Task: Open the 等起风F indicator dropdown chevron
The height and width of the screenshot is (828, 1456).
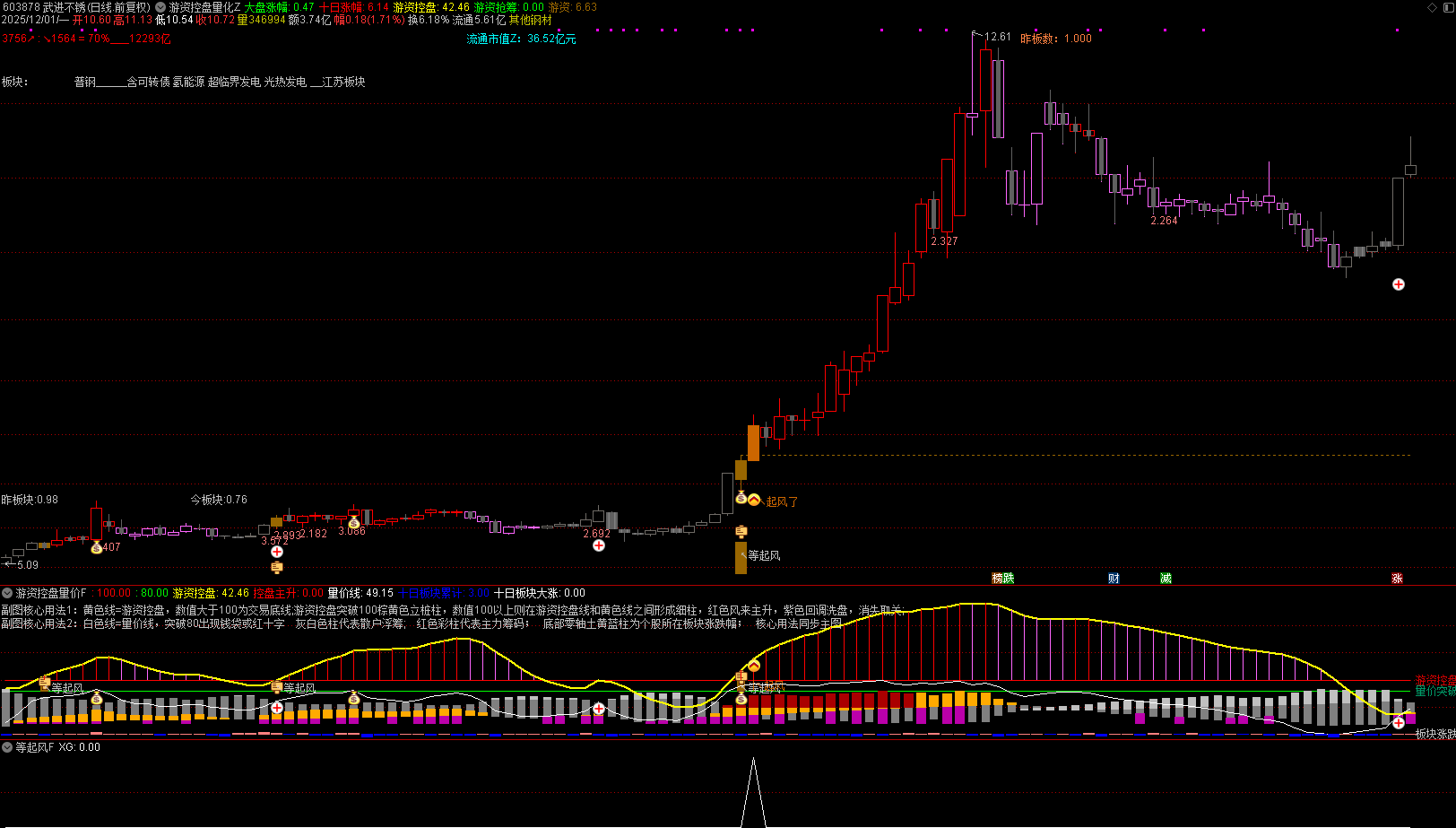Action: [x=7, y=747]
